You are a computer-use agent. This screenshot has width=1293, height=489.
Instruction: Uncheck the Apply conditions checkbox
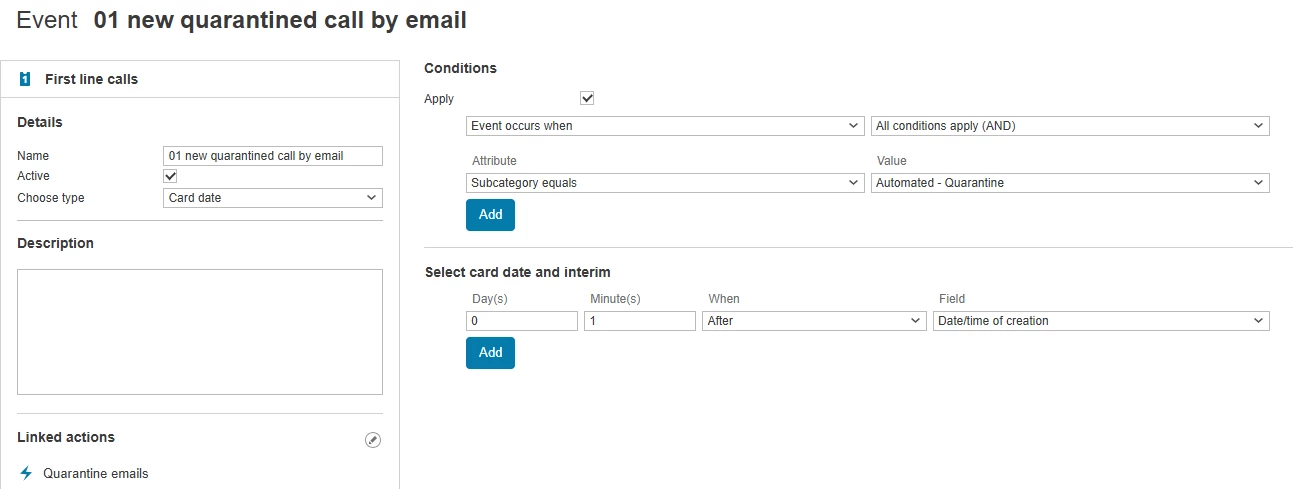587,99
